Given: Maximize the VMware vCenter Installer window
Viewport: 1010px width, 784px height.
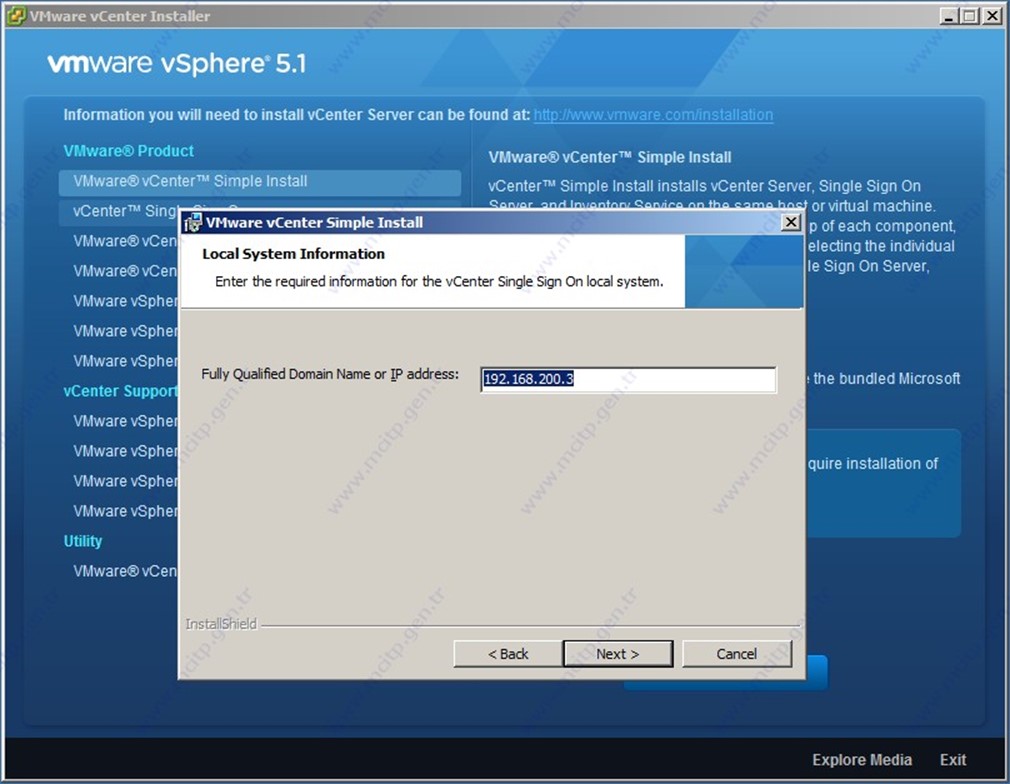Looking at the screenshot, I should (969, 16).
